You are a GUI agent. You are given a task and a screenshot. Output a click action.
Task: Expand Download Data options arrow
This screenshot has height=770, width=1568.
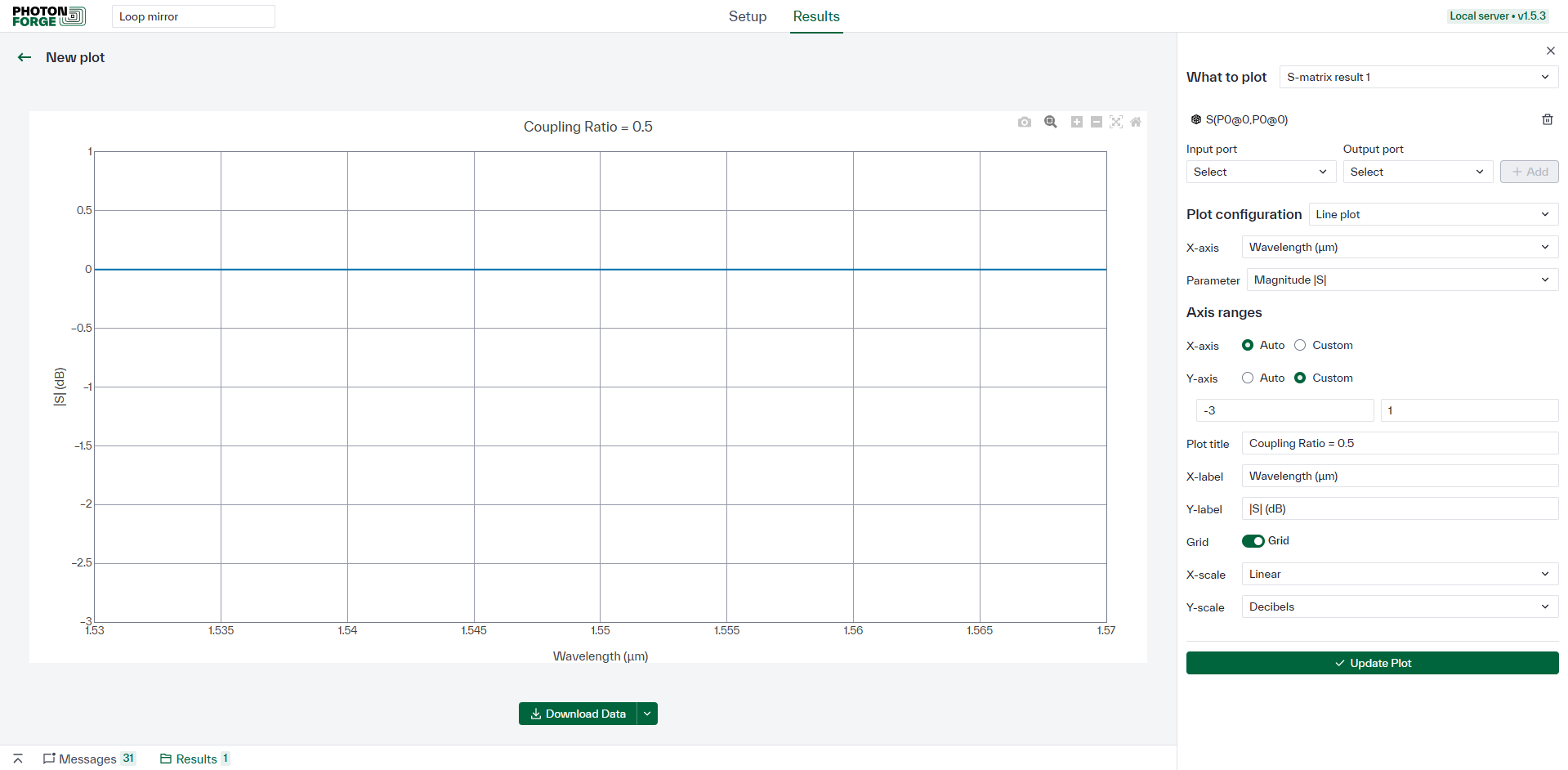click(x=647, y=714)
